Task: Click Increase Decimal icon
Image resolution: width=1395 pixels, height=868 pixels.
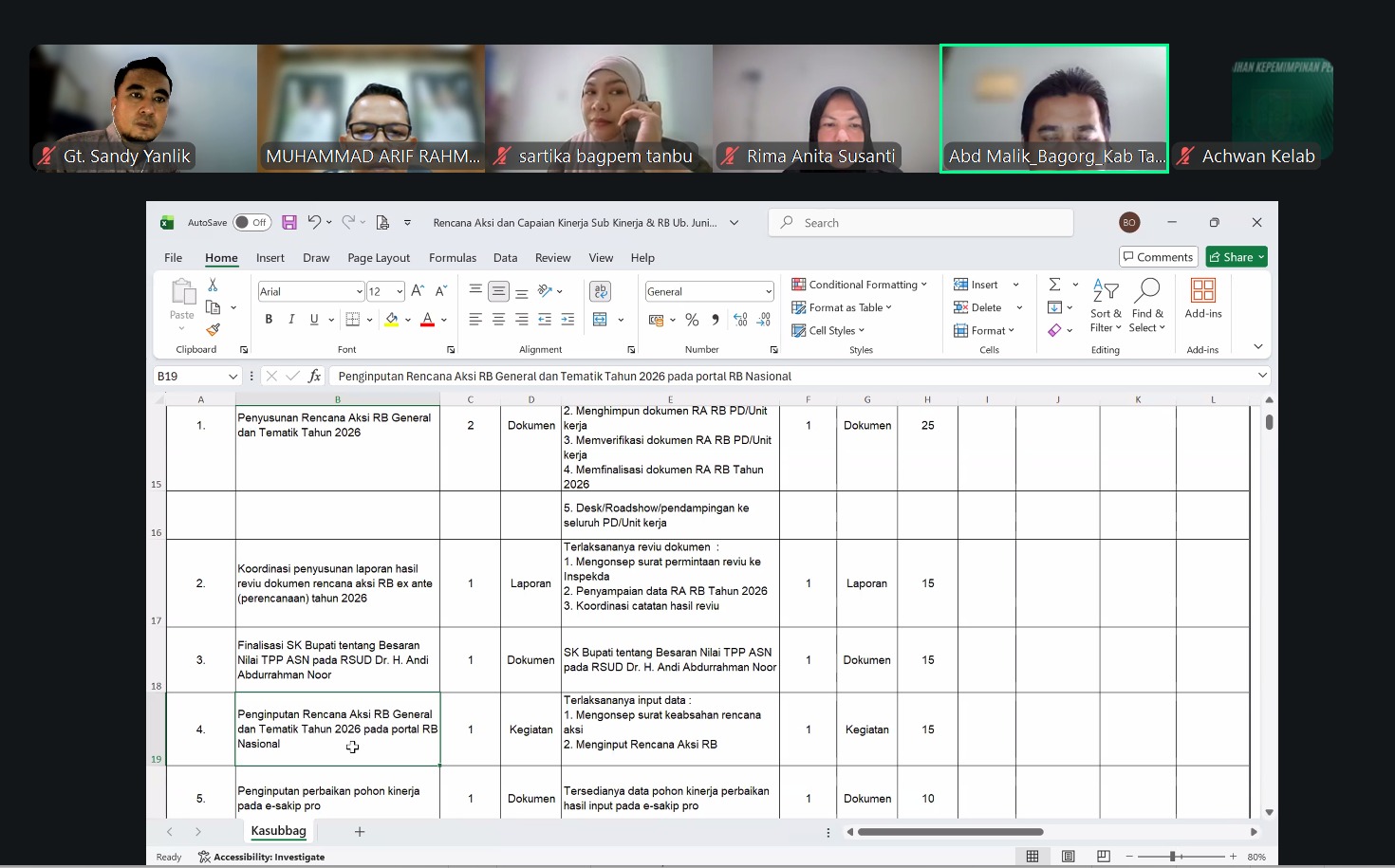Action: coord(740,320)
